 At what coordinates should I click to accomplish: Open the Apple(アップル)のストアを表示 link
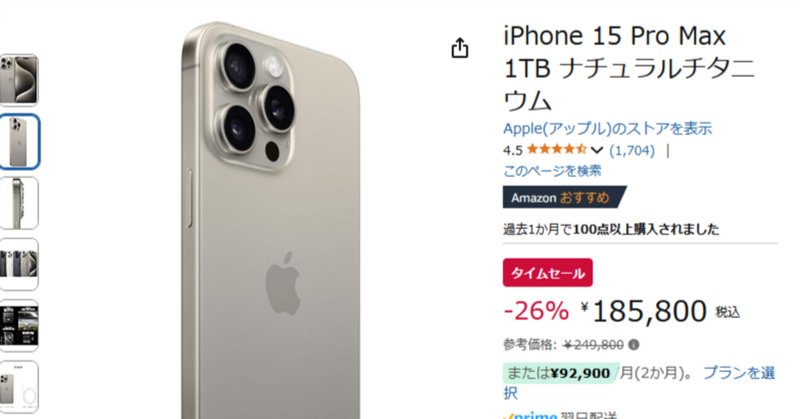[x=607, y=128]
